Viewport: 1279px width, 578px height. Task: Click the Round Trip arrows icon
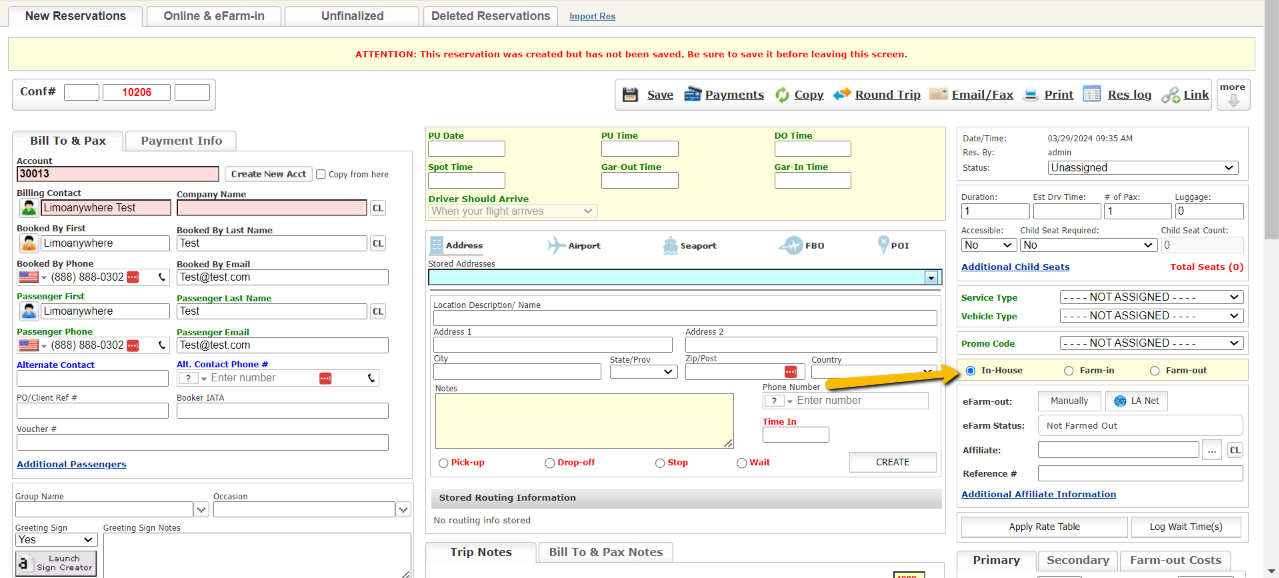(x=842, y=94)
